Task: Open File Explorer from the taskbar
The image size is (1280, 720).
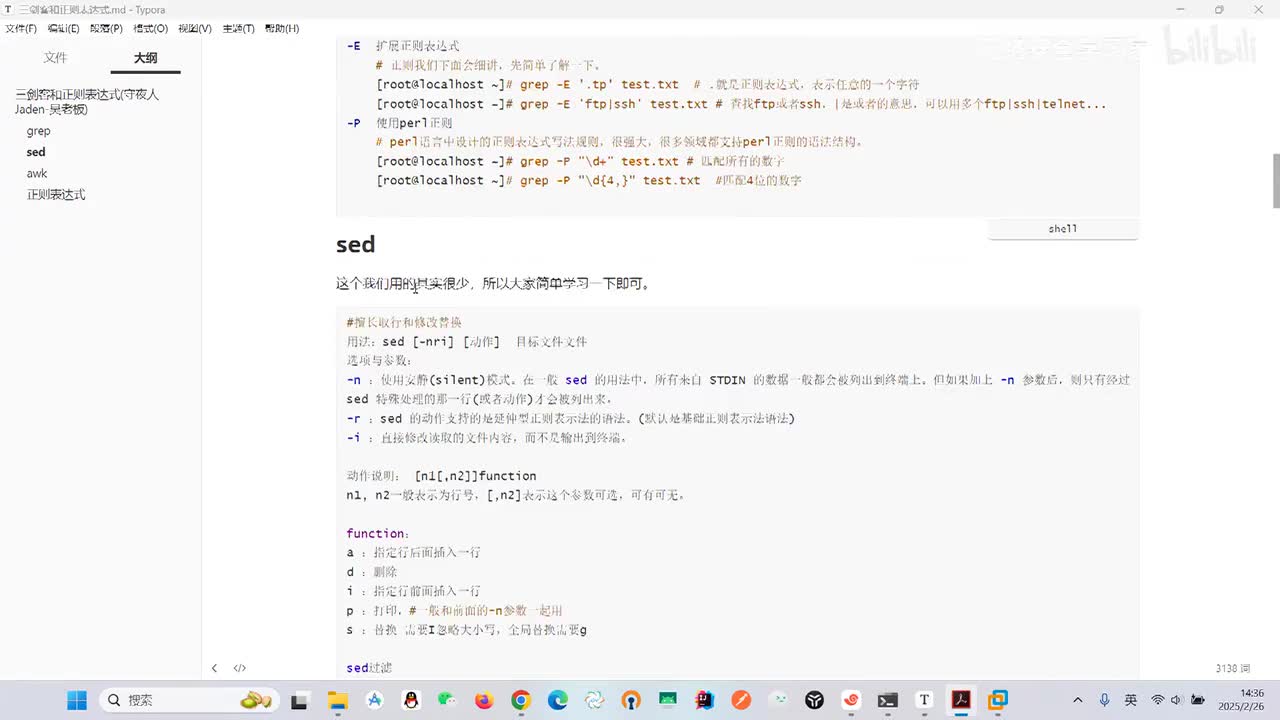Action: [x=337, y=700]
